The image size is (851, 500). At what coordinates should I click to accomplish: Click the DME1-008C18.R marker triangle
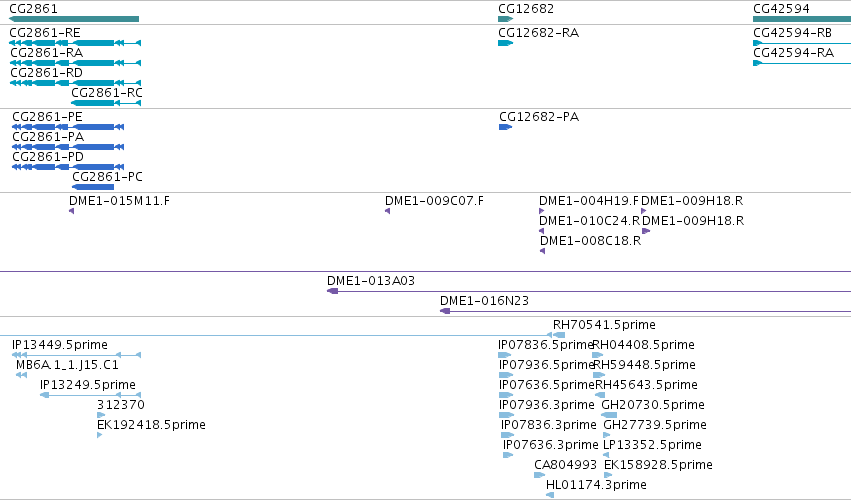[543, 251]
